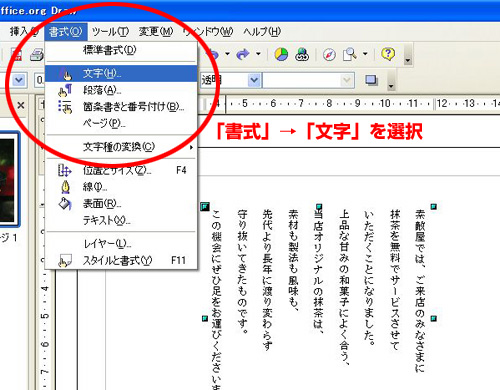Viewport: 500px width, 390px height.
Task: Select the page 1 thumbnail
Action: (9, 179)
